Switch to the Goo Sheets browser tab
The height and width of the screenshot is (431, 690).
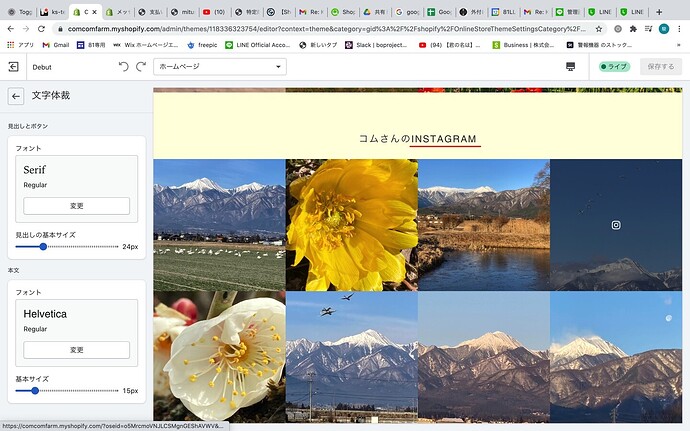click(439, 12)
